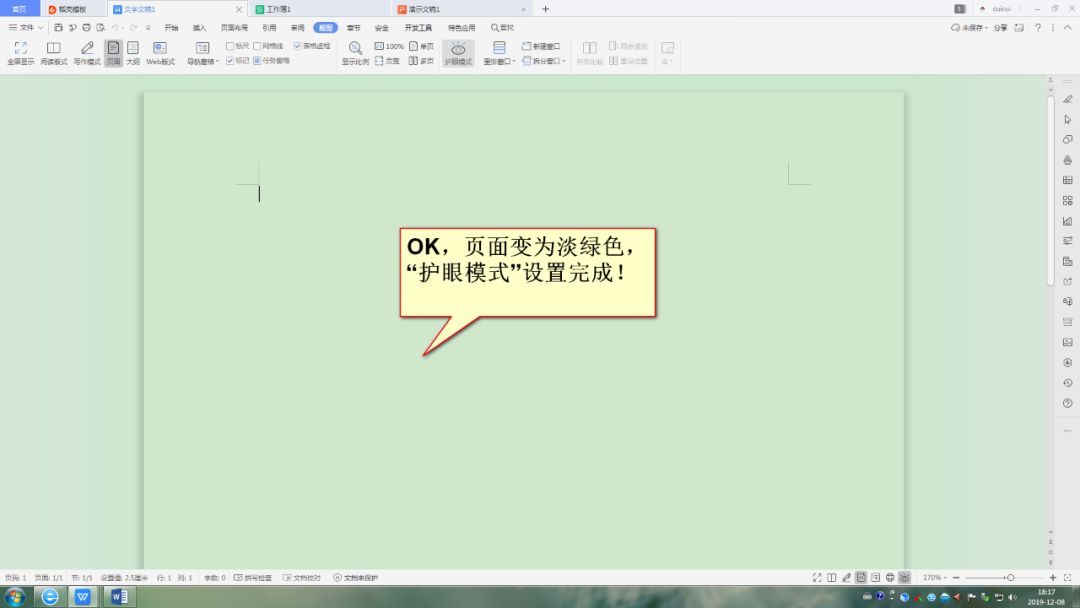The width and height of the screenshot is (1080, 608).
Task: Add a new document tab with plus
Action: tap(546, 9)
